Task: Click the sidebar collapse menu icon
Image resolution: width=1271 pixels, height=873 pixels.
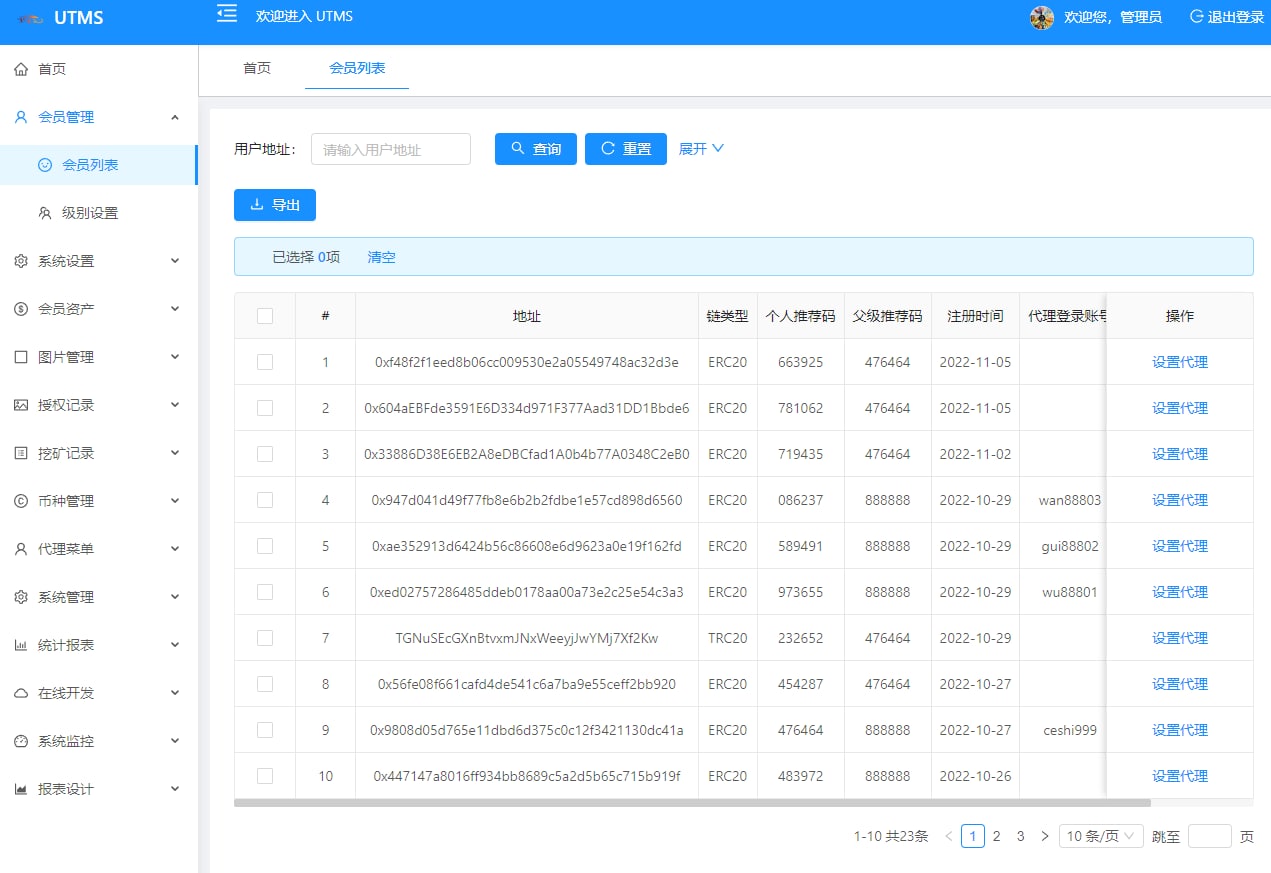Action: point(227,13)
